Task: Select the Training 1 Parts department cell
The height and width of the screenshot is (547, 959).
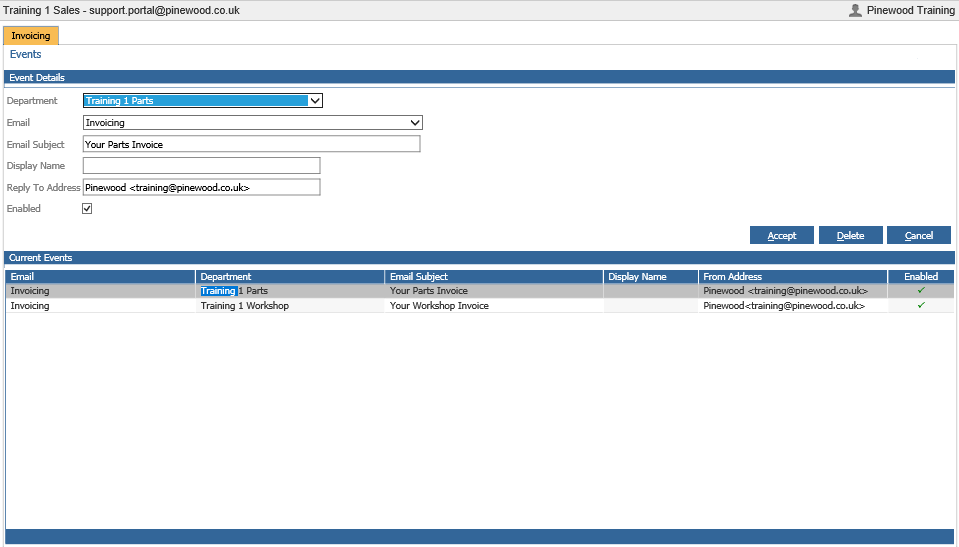Action: [290, 291]
